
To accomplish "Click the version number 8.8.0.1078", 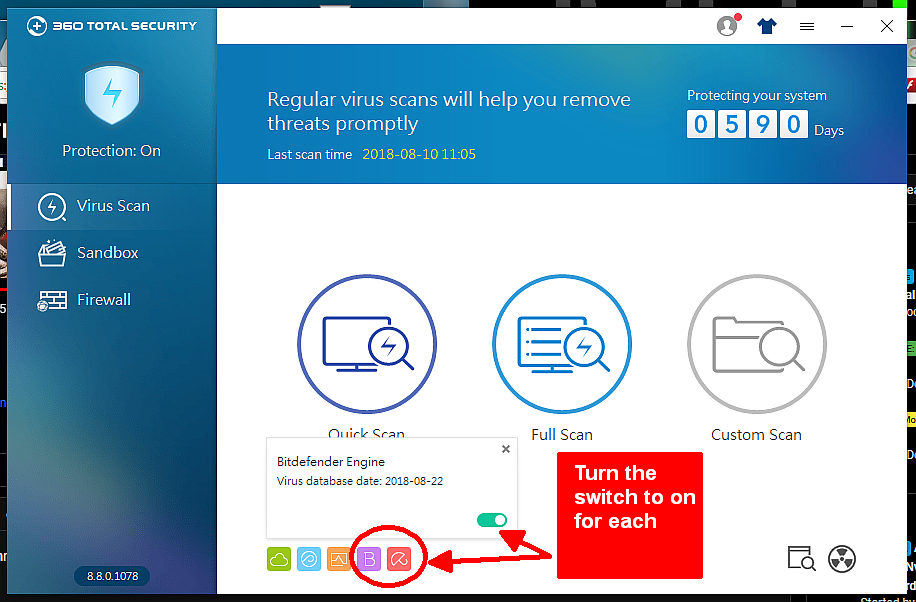I will pos(112,576).
